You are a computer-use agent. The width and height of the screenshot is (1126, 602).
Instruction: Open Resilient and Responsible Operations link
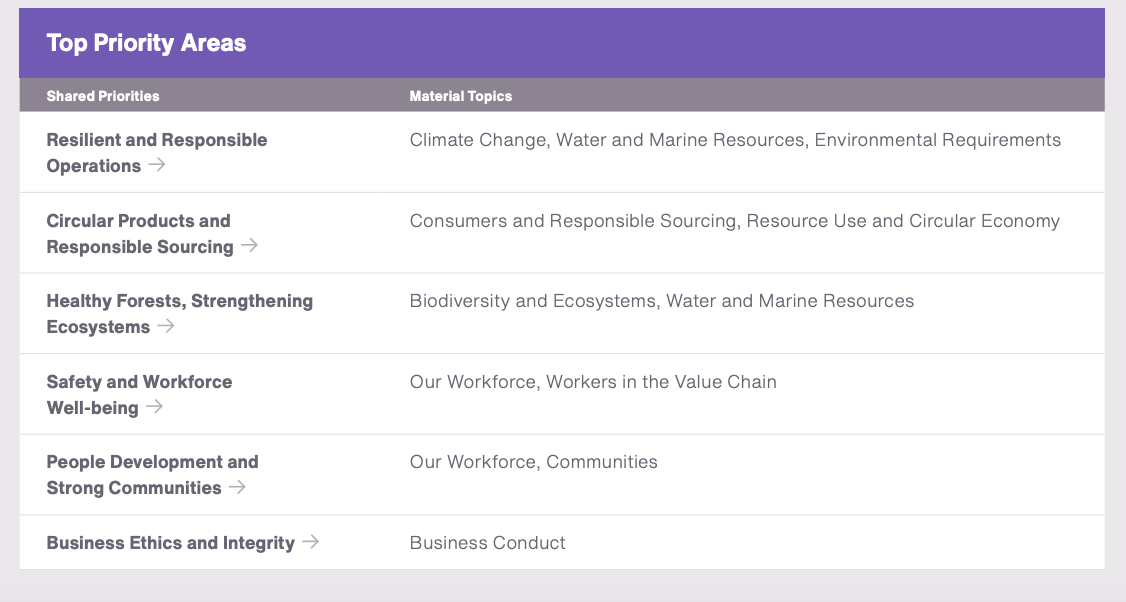pos(157,152)
